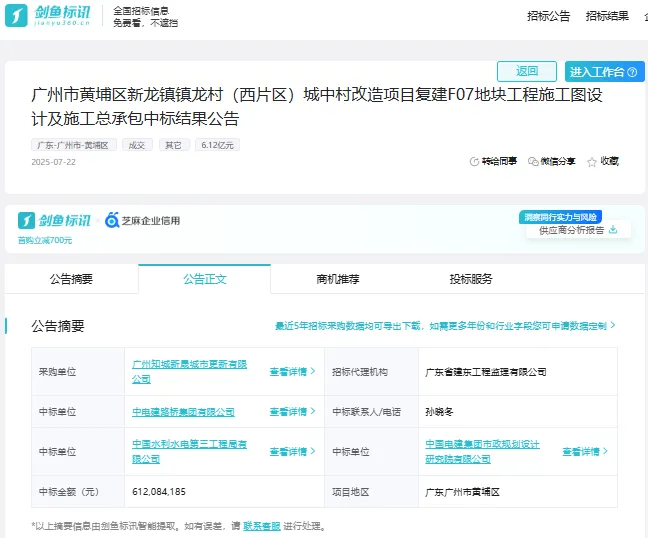
Task: Click the 联系客服 link
Action: click(x=262, y=525)
